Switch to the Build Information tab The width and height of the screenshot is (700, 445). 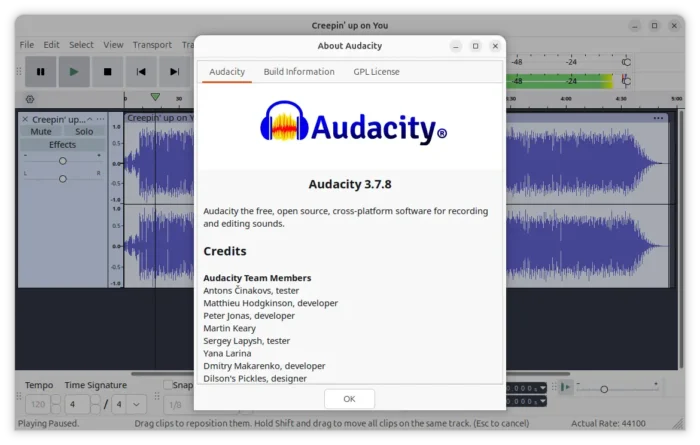(x=299, y=71)
